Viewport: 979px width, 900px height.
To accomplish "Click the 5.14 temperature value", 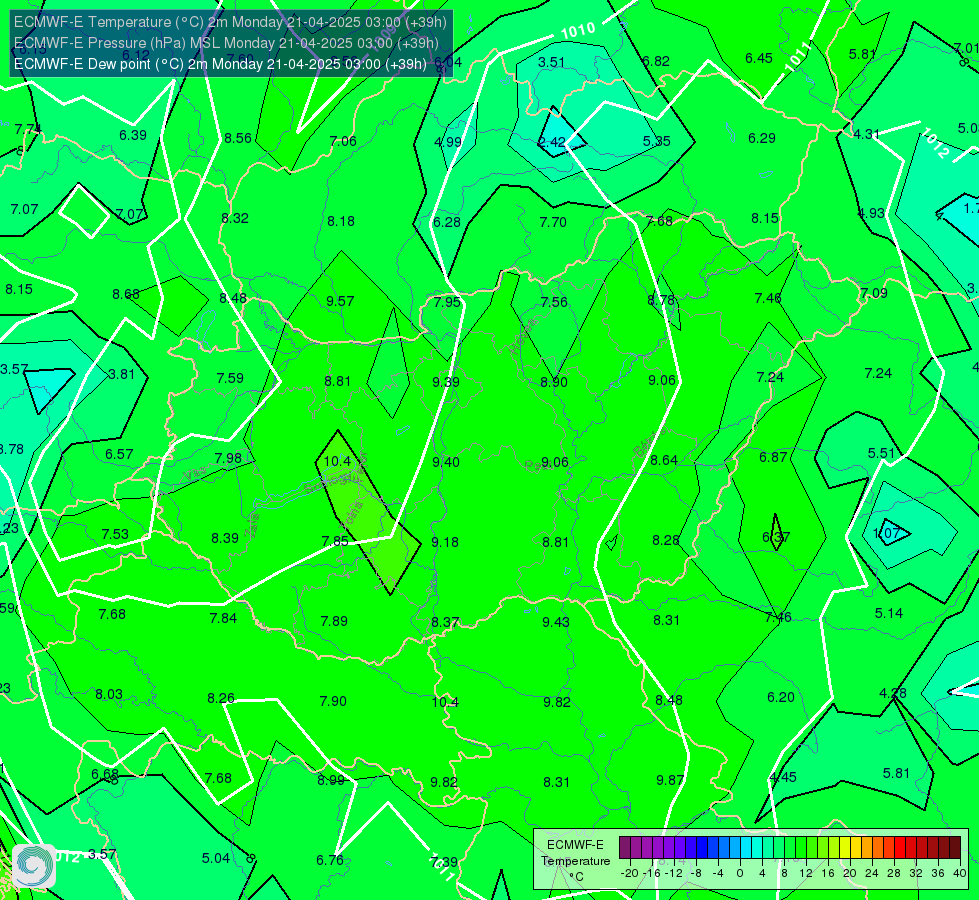I will pyautogui.click(x=889, y=613).
